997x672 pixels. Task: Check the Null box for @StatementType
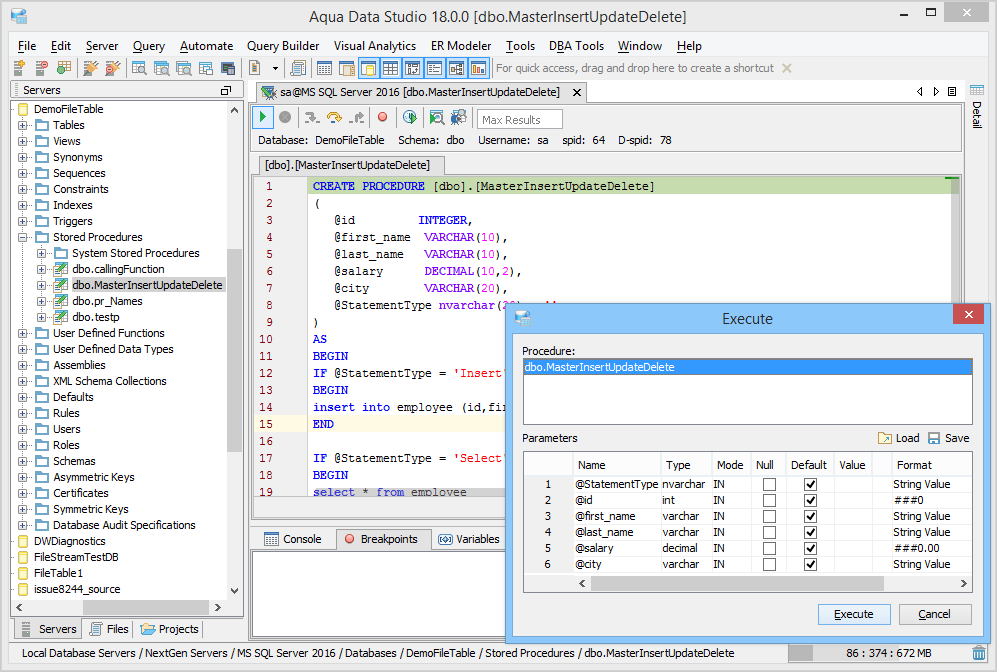769,484
